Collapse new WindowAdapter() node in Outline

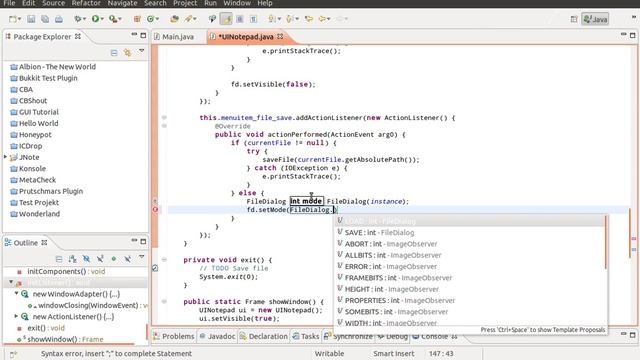(x=16, y=293)
